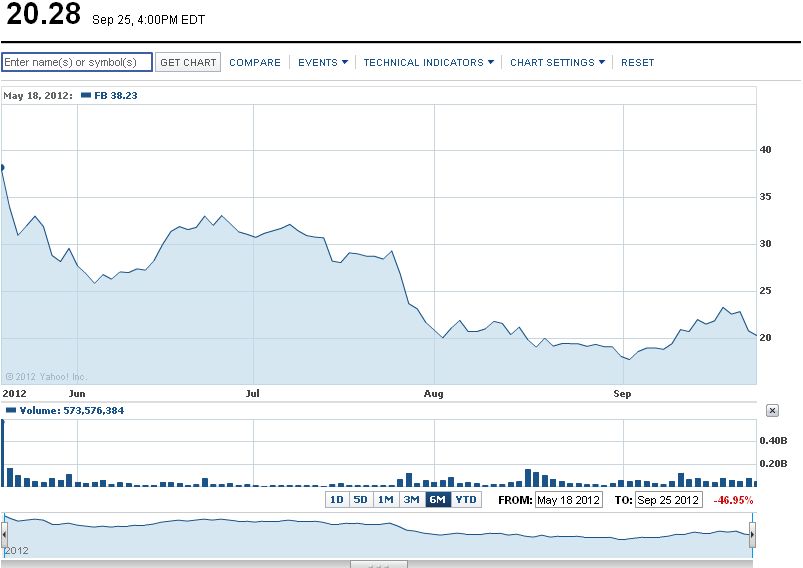Image resolution: width=803 pixels, height=568 pixels.
Task: Select the YTD range tab
Action: [x=466, y=499]
